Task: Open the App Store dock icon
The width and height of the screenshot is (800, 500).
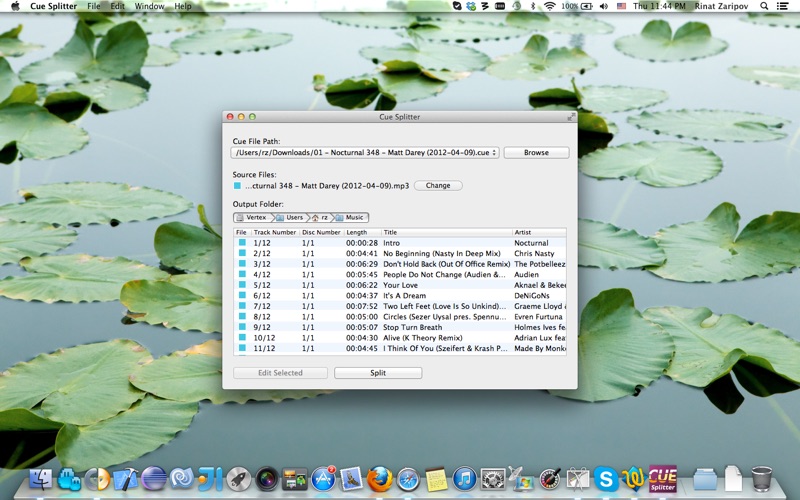Action: [323, 479]
